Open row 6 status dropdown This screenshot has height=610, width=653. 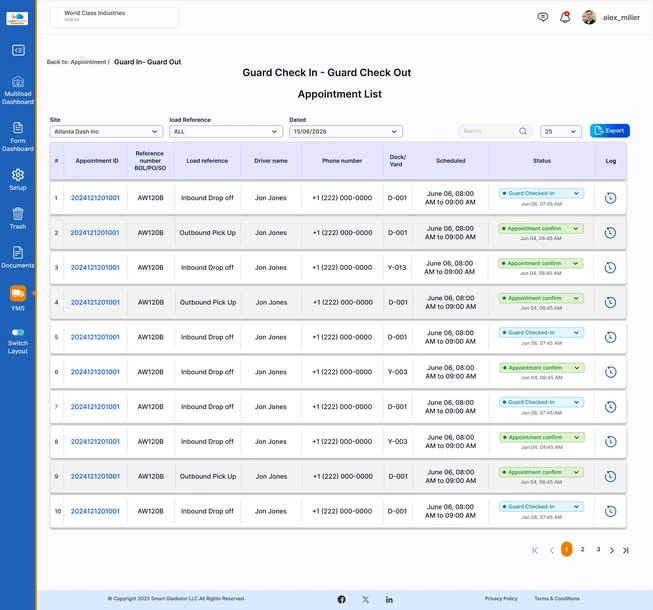pos(542,368)
